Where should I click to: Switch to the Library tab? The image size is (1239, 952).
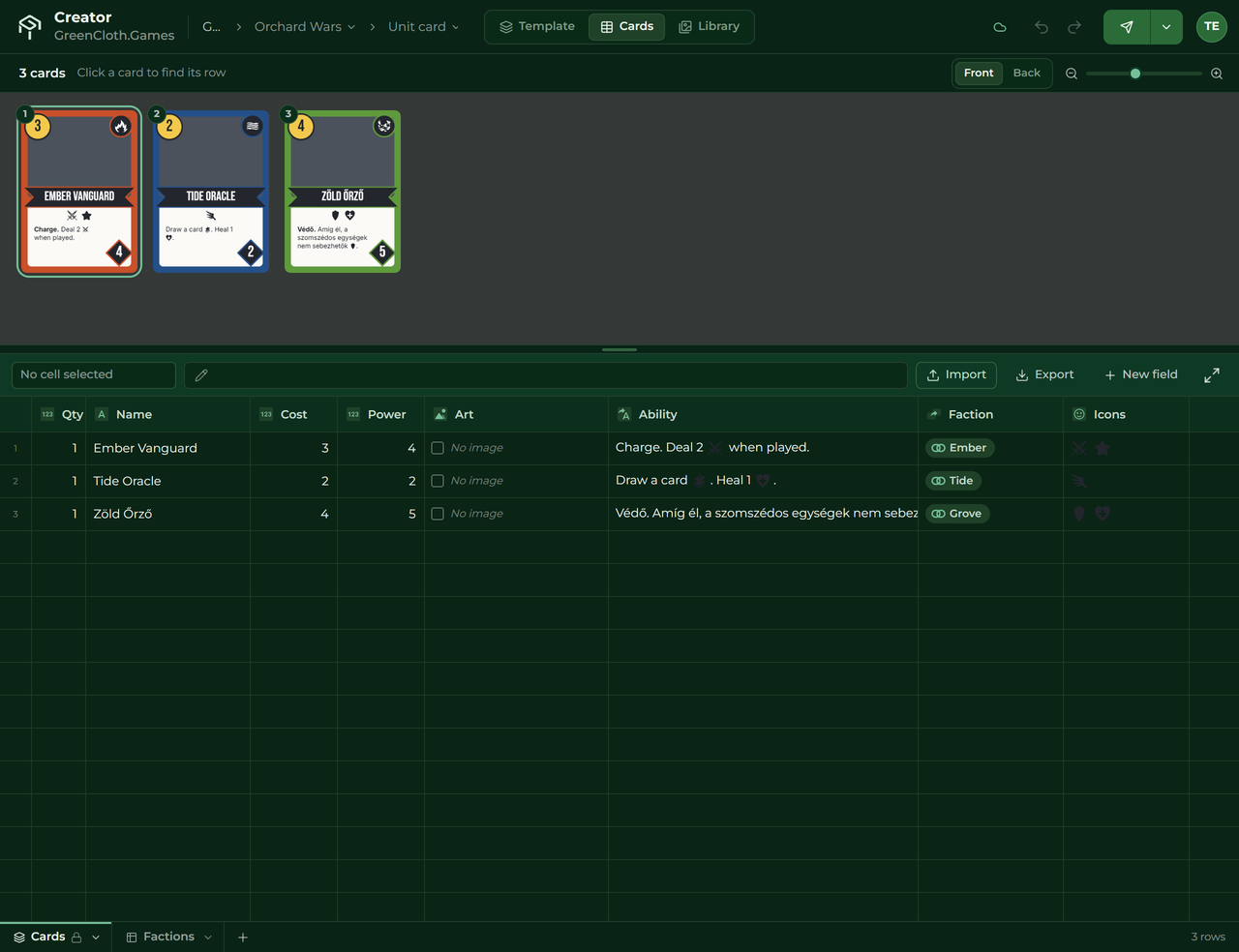(x=709, y=27)
